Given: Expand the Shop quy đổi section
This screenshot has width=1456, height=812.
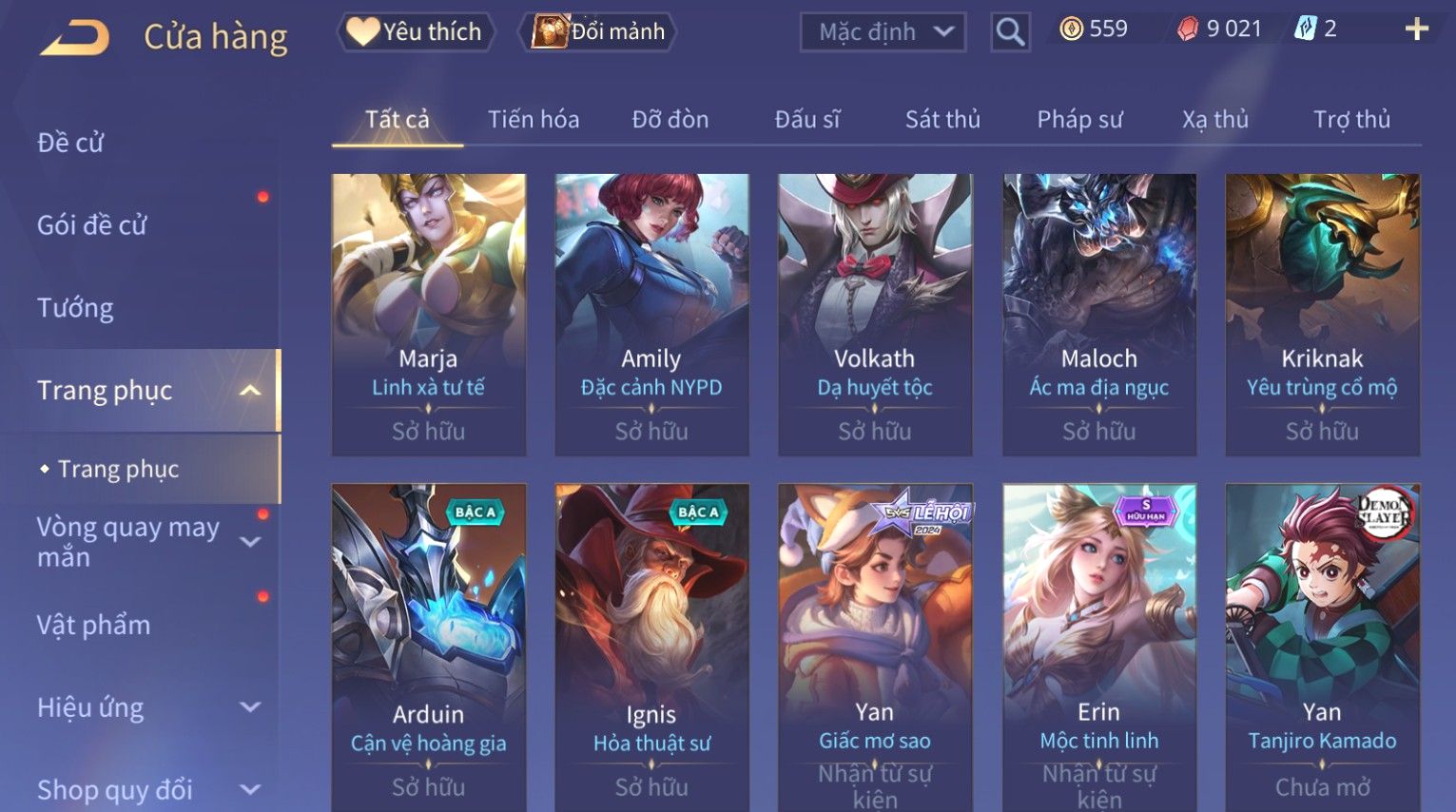Looking at the screenshot, I should point(250,790).
